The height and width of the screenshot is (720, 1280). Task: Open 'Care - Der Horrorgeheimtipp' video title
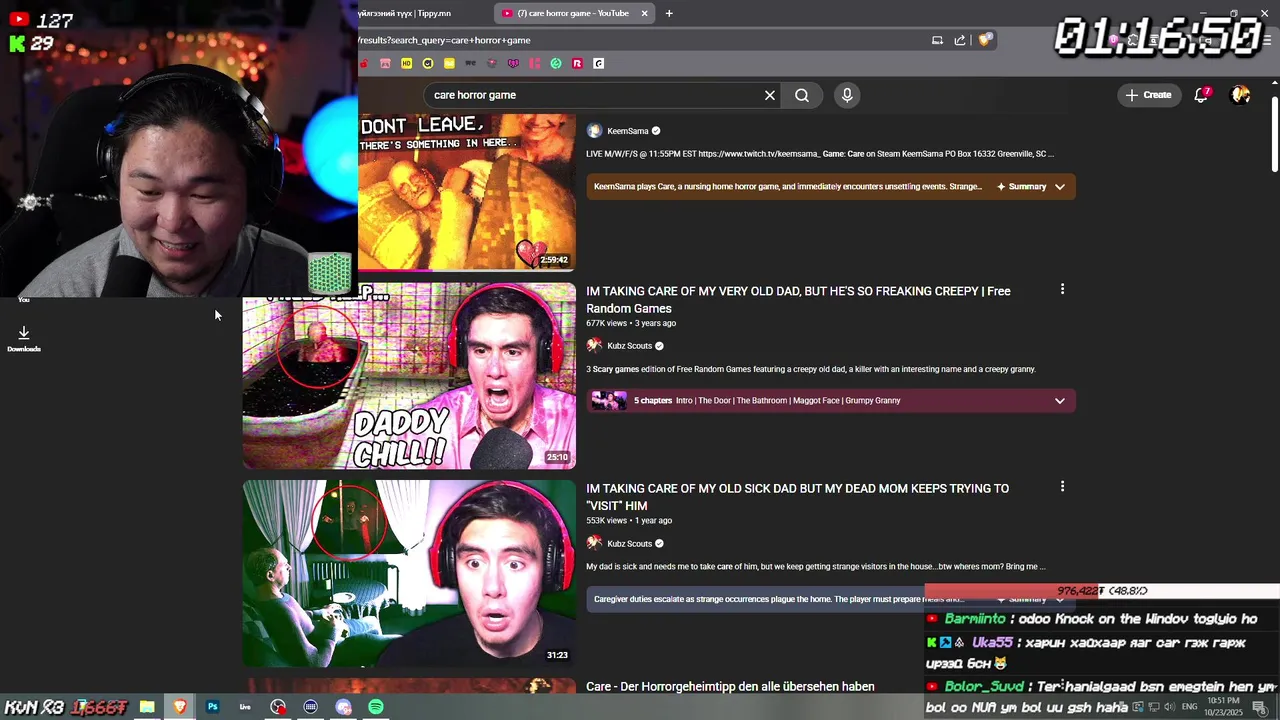(730, 687)
